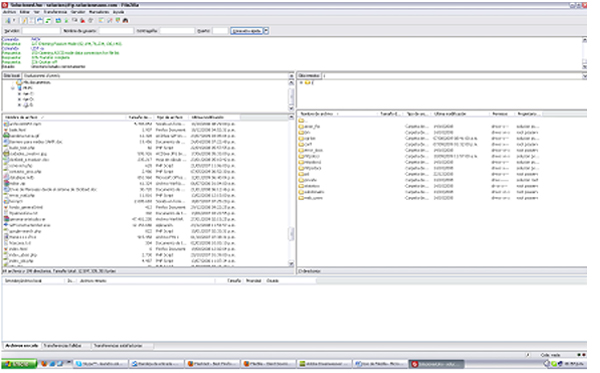
Task: Click local file list scroll-down arrow
Action: 291,264
